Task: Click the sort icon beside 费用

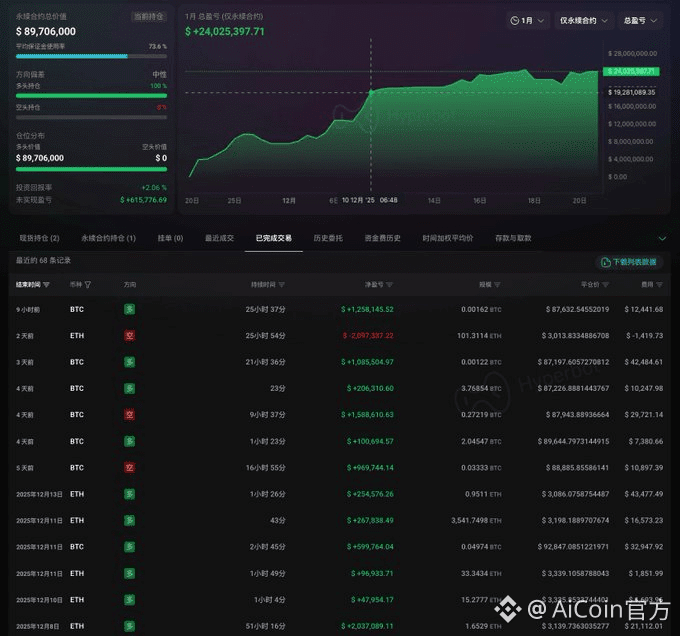Action: pyautogui.click(x=660, y=285)
